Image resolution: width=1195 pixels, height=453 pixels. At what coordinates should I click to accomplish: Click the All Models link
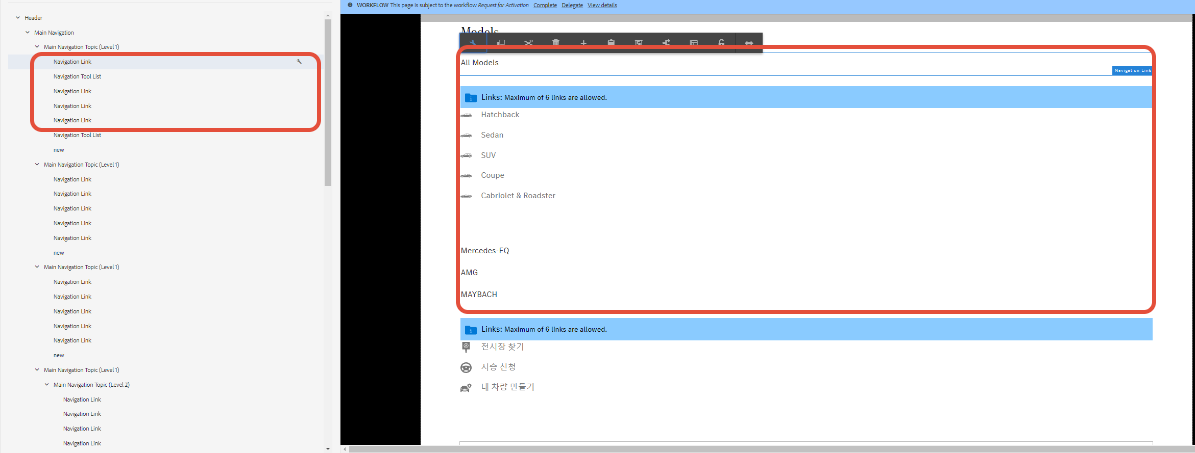pyautogui.click(x=479, y=63)
